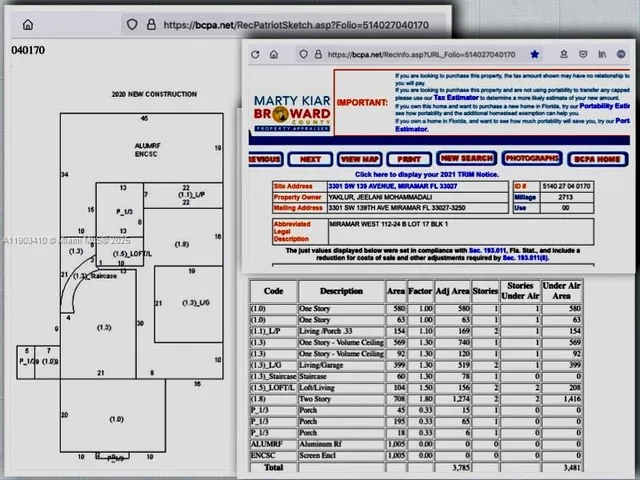640x480 pixels.
Task: Open the PHOTOGRAPHS page
Action: pos(531,159)
